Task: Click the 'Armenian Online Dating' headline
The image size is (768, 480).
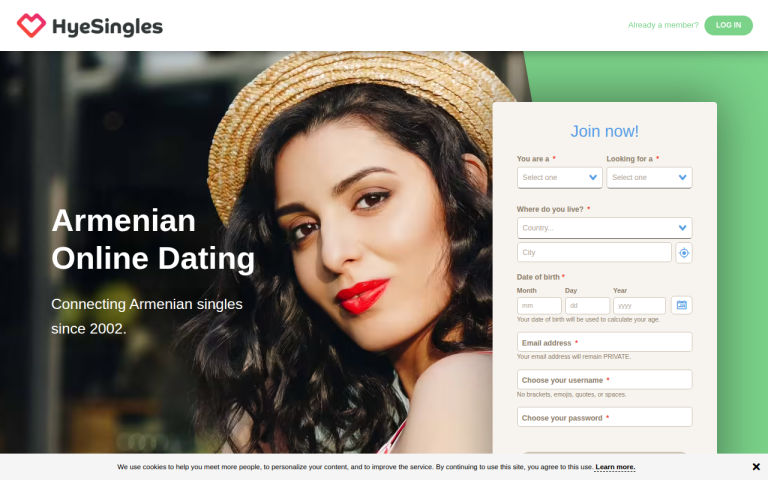Action: [x=153, y=240]
